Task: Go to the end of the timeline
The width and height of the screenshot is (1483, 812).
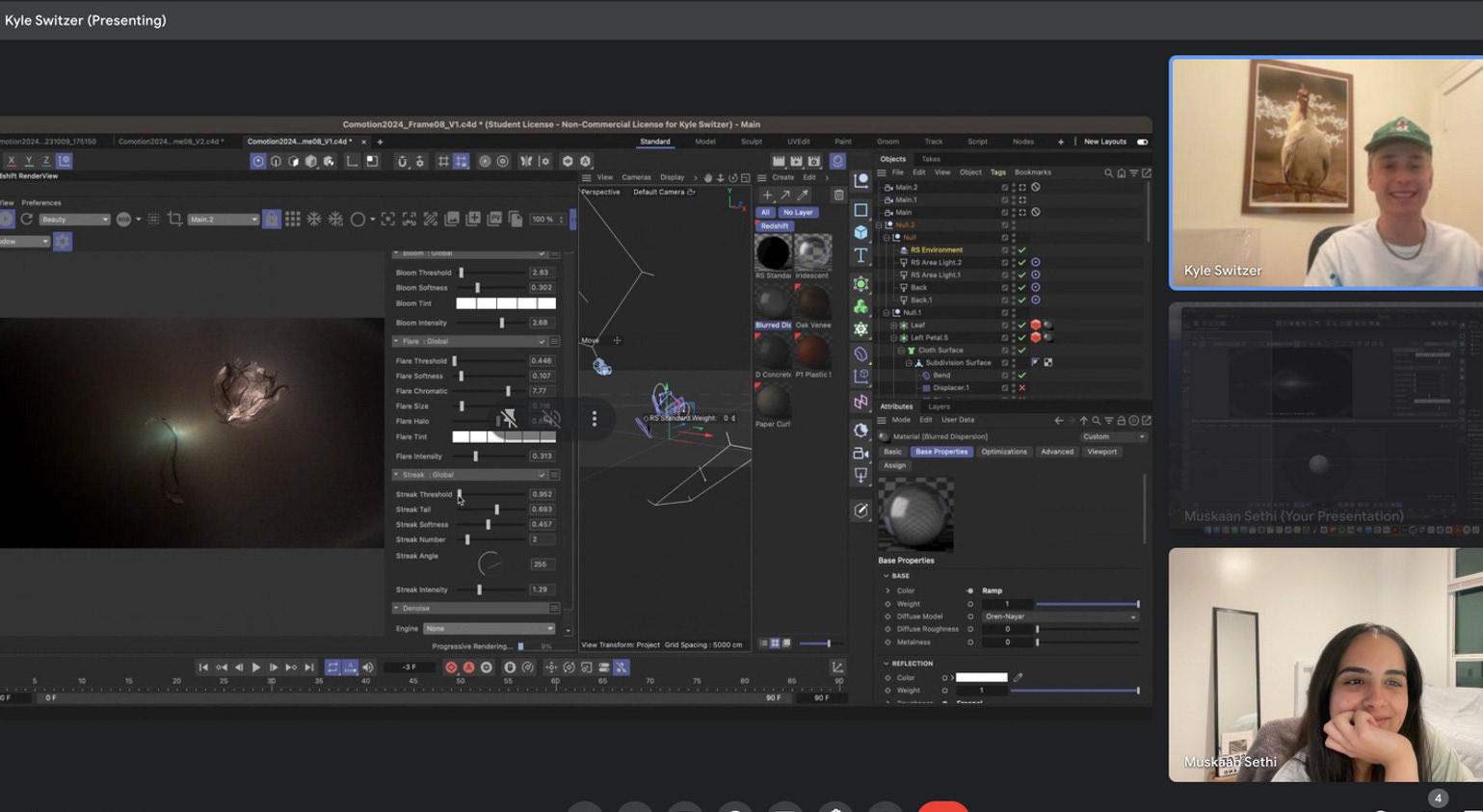Action: pos(309,667)
